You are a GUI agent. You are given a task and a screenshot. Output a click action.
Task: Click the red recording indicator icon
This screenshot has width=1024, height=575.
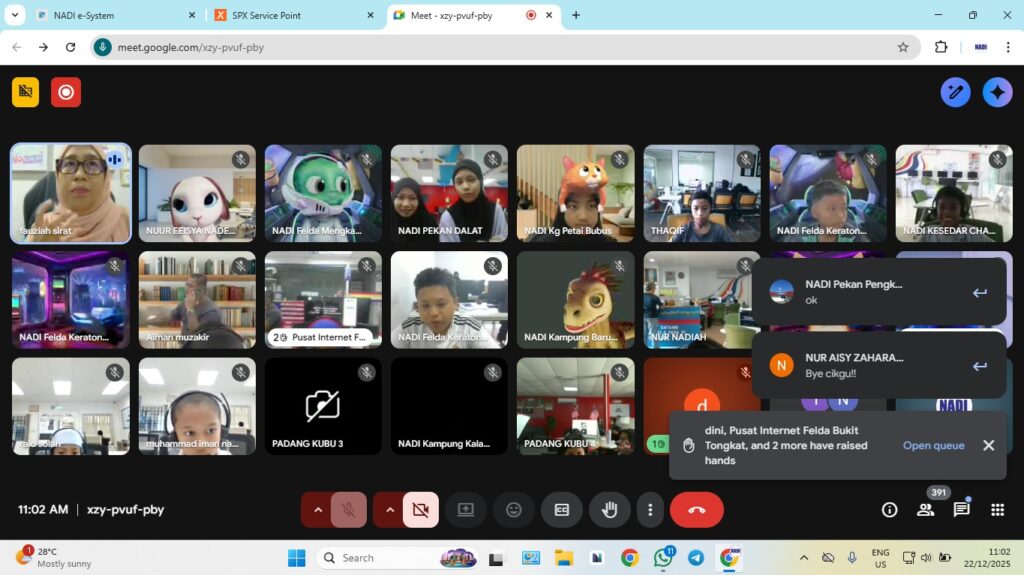[66, 92]
